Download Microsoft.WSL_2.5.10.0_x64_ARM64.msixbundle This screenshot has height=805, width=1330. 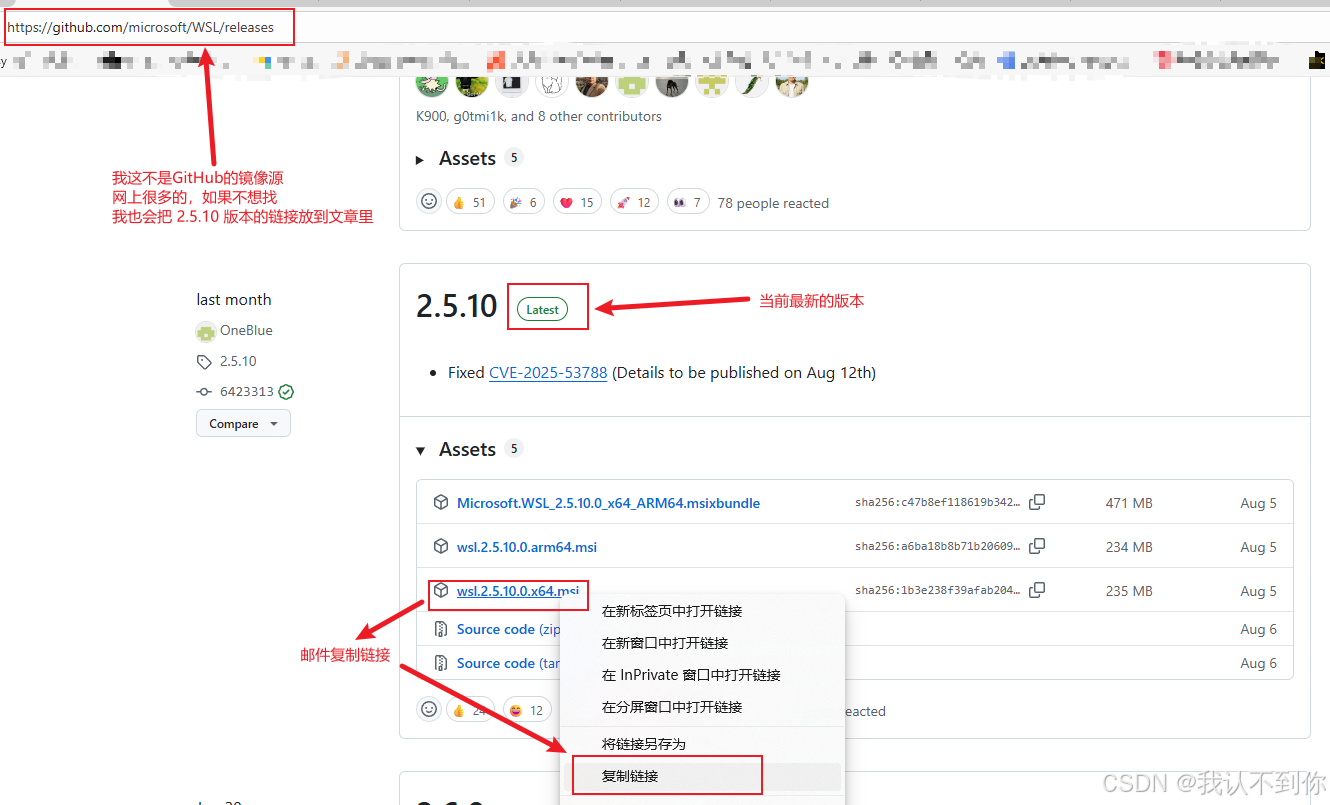[608, 503]
